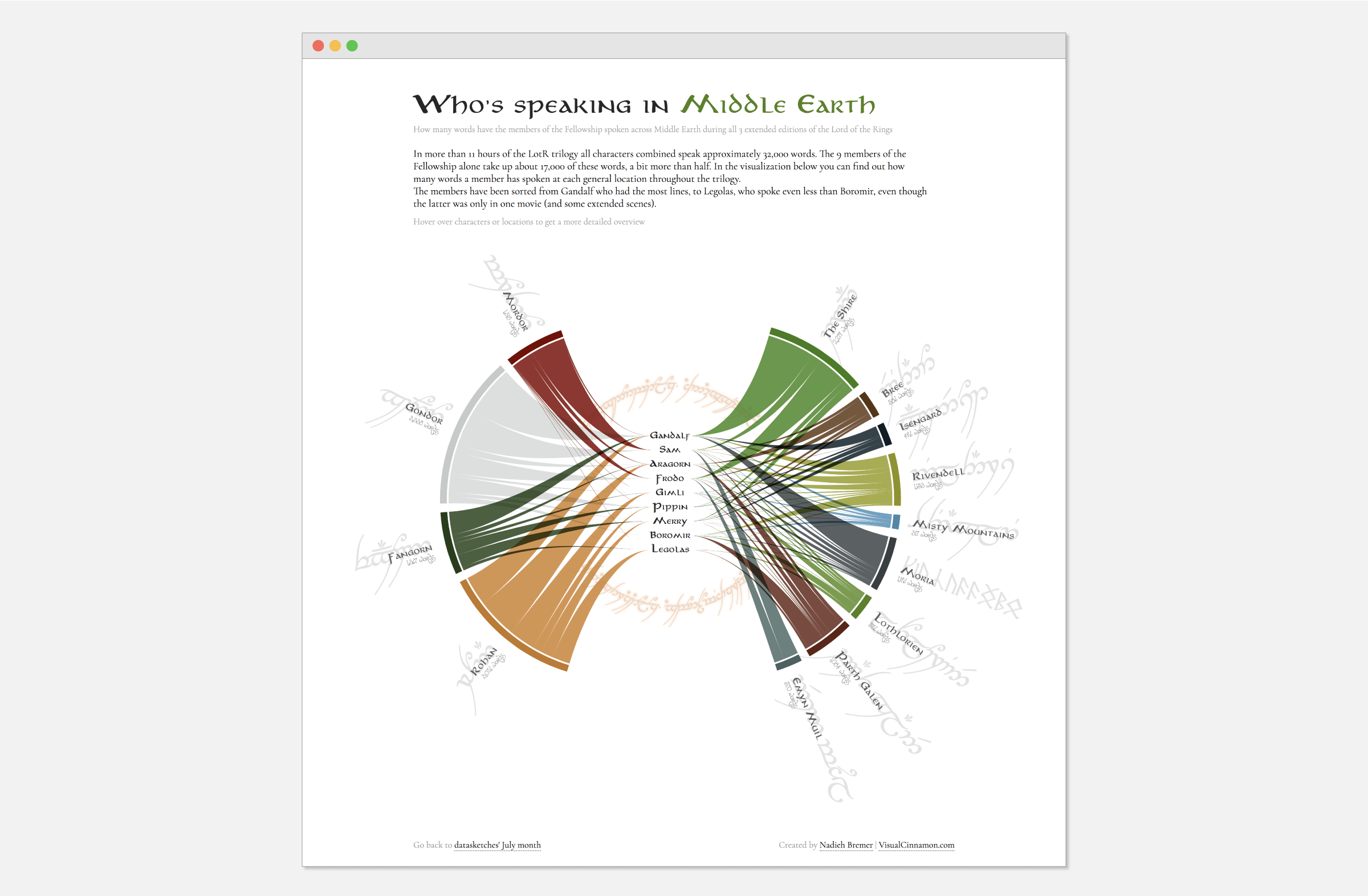Click the Misty Mountains location label
Screen dimensions: 1368x896
pyautogui.click(x=964, y=530)
